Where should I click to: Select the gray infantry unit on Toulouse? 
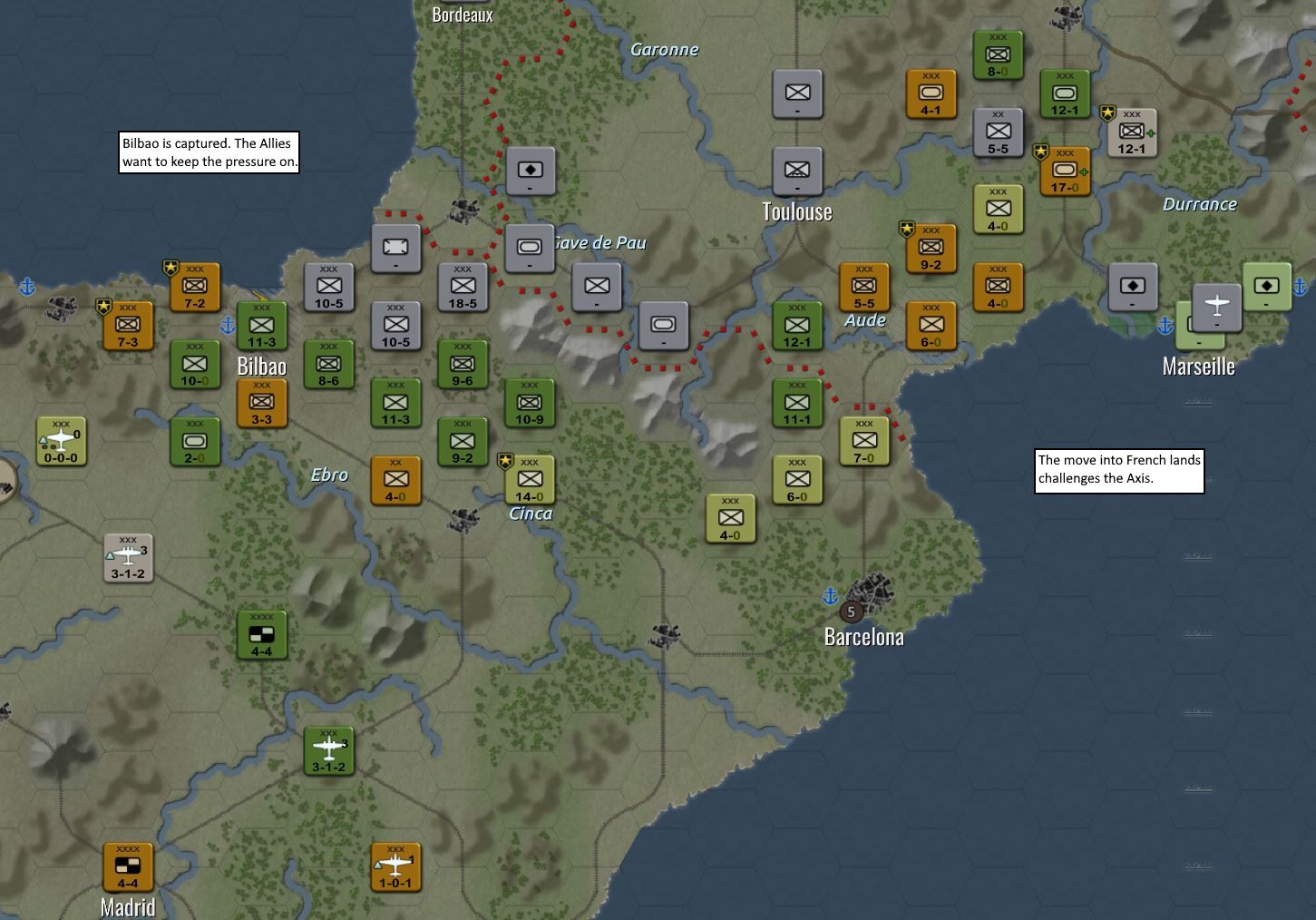pyautogui.click(x=797, y=171)
